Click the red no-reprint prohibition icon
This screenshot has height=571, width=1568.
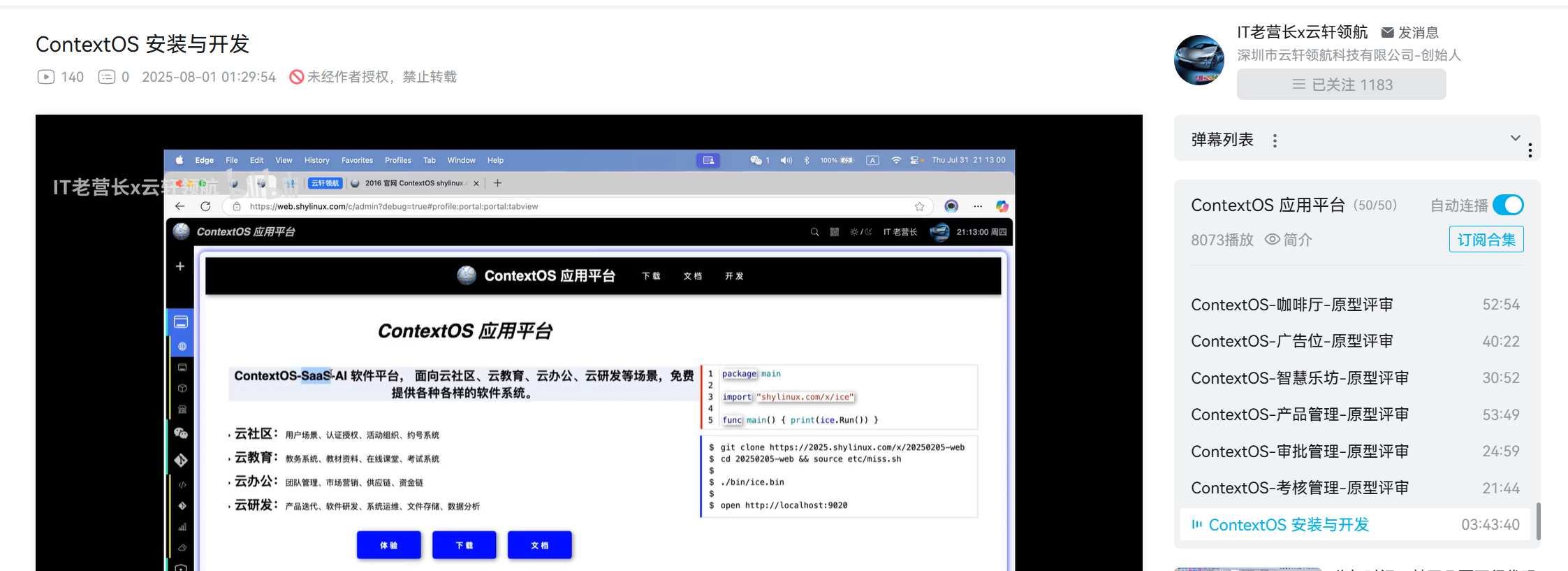tap(297, 77)
